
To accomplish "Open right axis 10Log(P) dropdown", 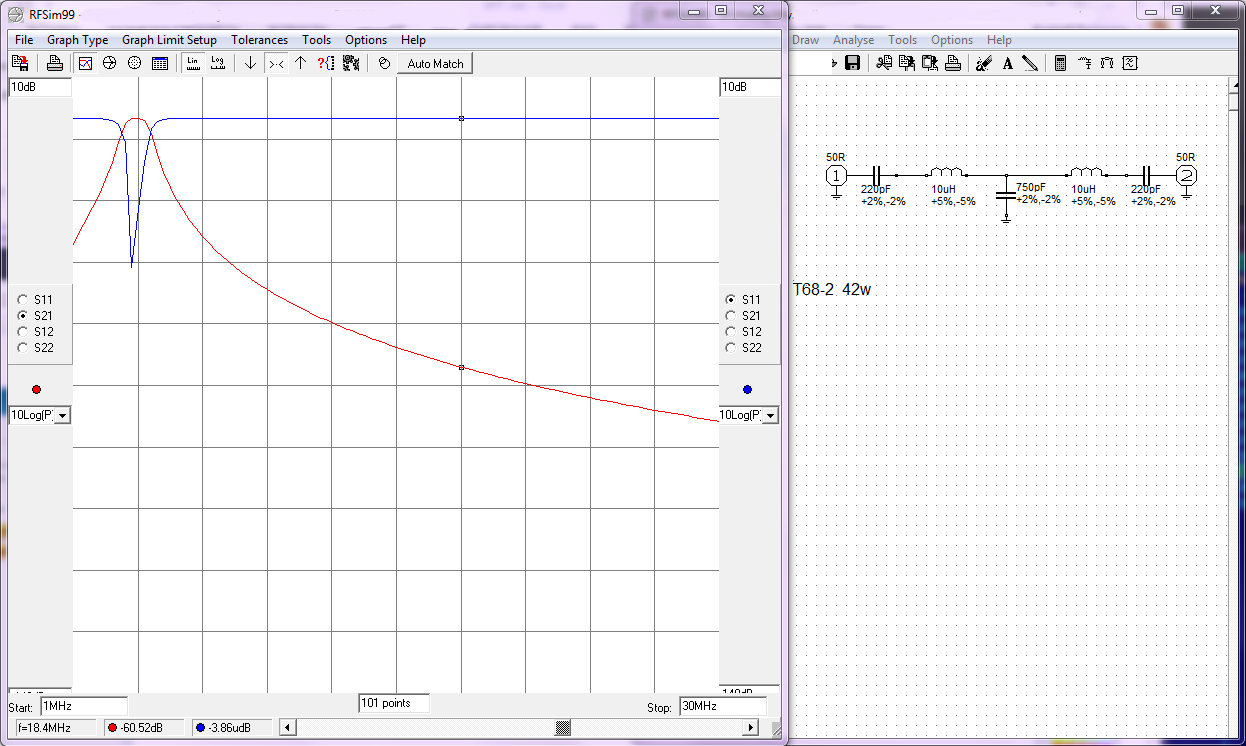I will 770,415.
